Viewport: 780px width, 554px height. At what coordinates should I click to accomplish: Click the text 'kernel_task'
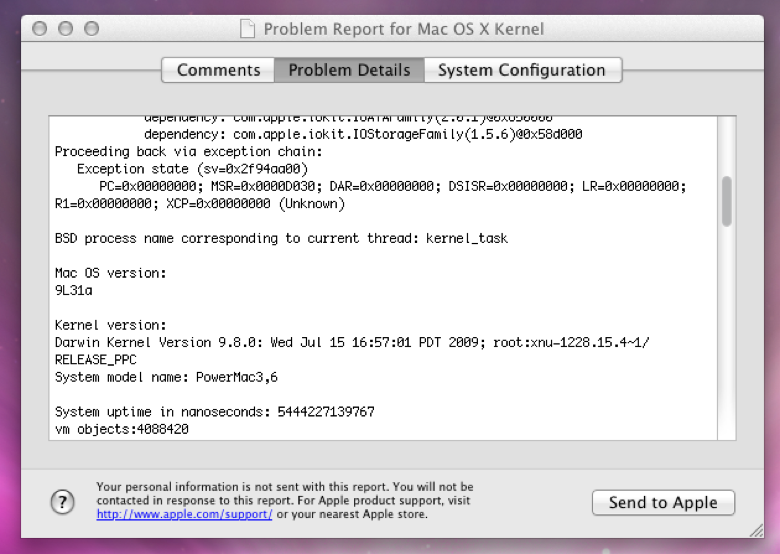tap(467, 239)
